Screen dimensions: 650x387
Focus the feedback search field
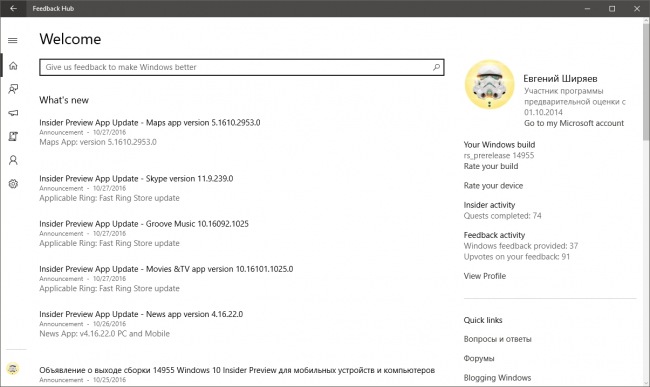pyautogui.click(x=242, y=67)
